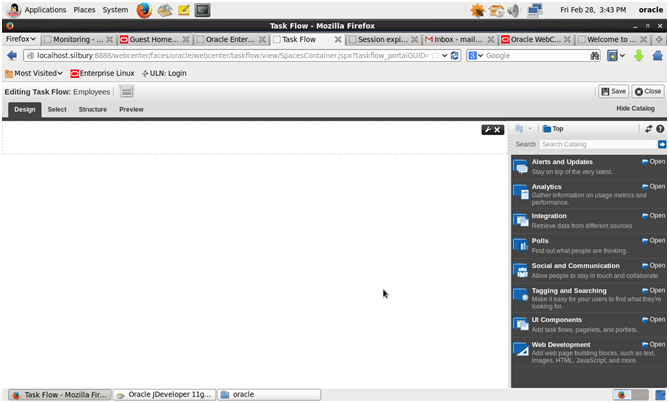Switch to the Structure view tab
669x403 pixels.
pyautogui.click(x=92, y=109)
